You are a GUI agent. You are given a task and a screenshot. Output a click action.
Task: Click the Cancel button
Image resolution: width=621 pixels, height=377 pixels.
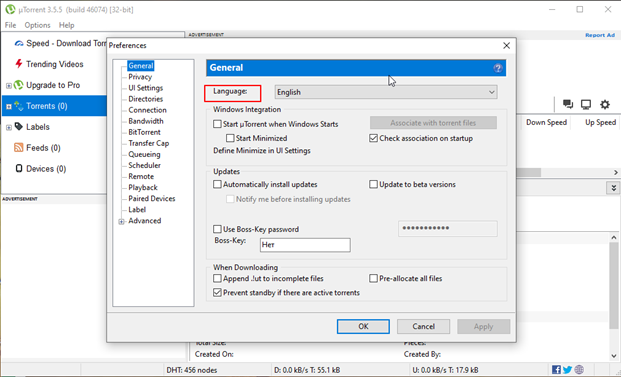pyautogui.click(x=423, y=327)
